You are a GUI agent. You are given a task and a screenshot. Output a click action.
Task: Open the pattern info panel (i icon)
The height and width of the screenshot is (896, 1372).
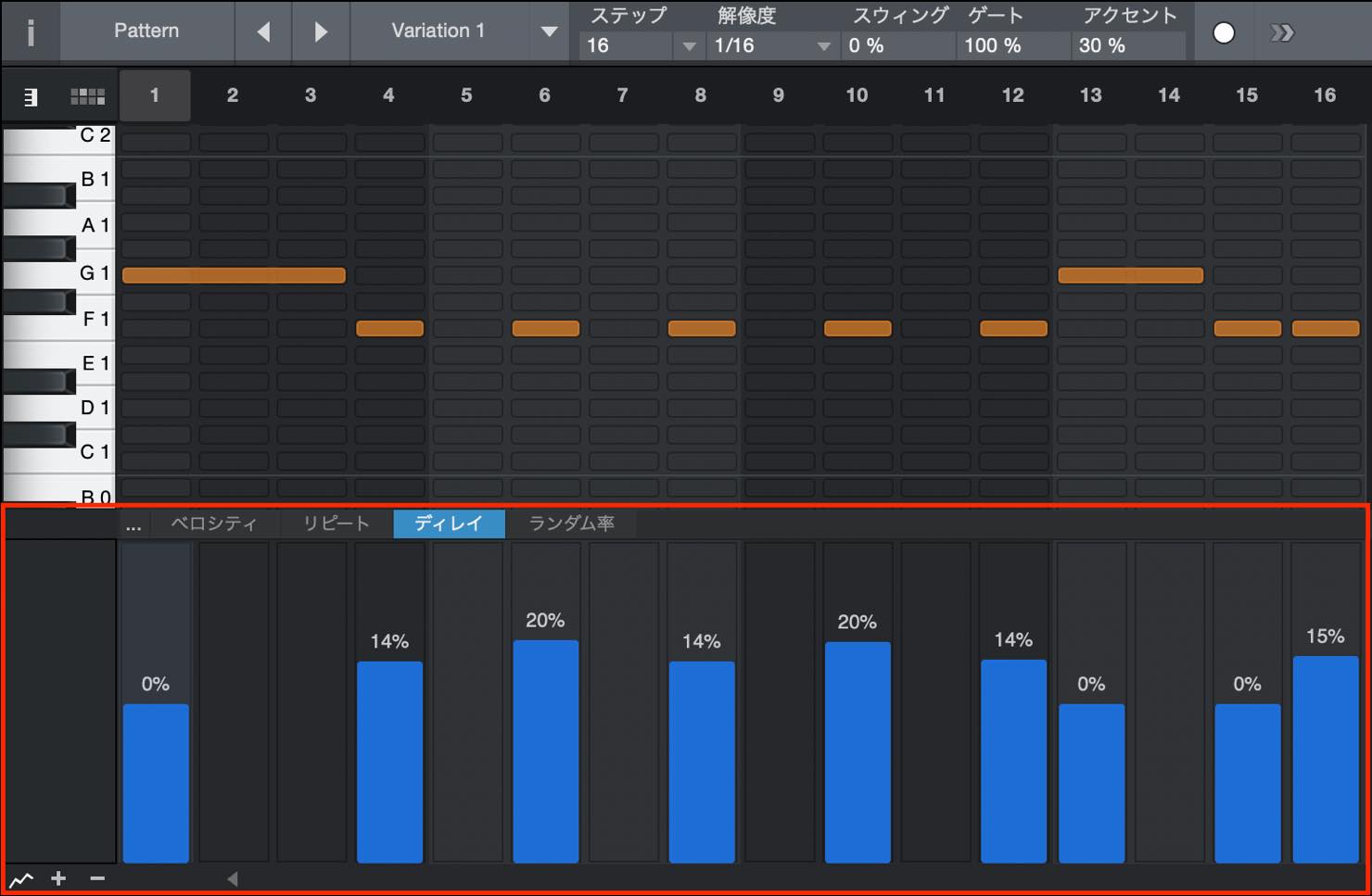click(31, 32)
